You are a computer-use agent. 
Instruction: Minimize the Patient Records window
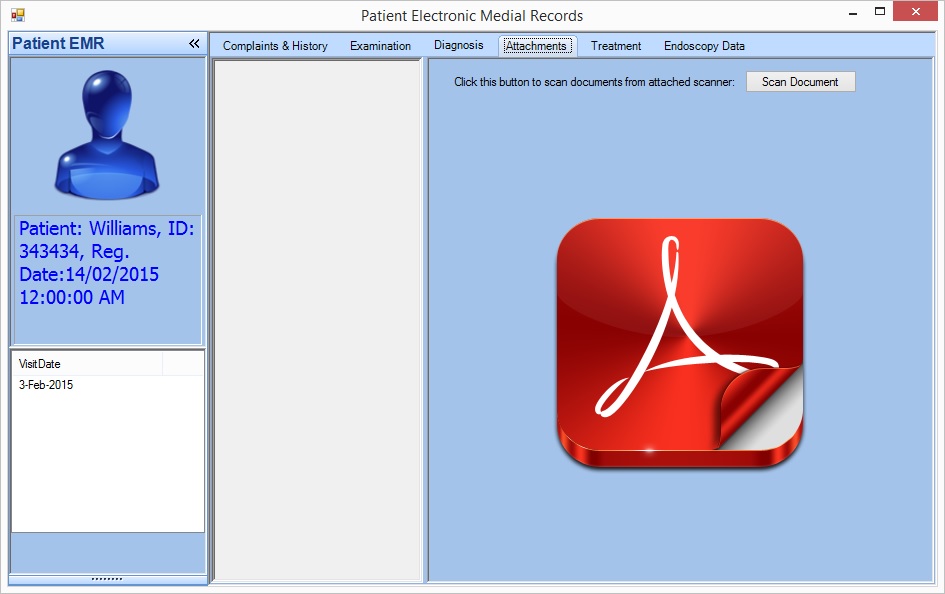tap(853, 13)
